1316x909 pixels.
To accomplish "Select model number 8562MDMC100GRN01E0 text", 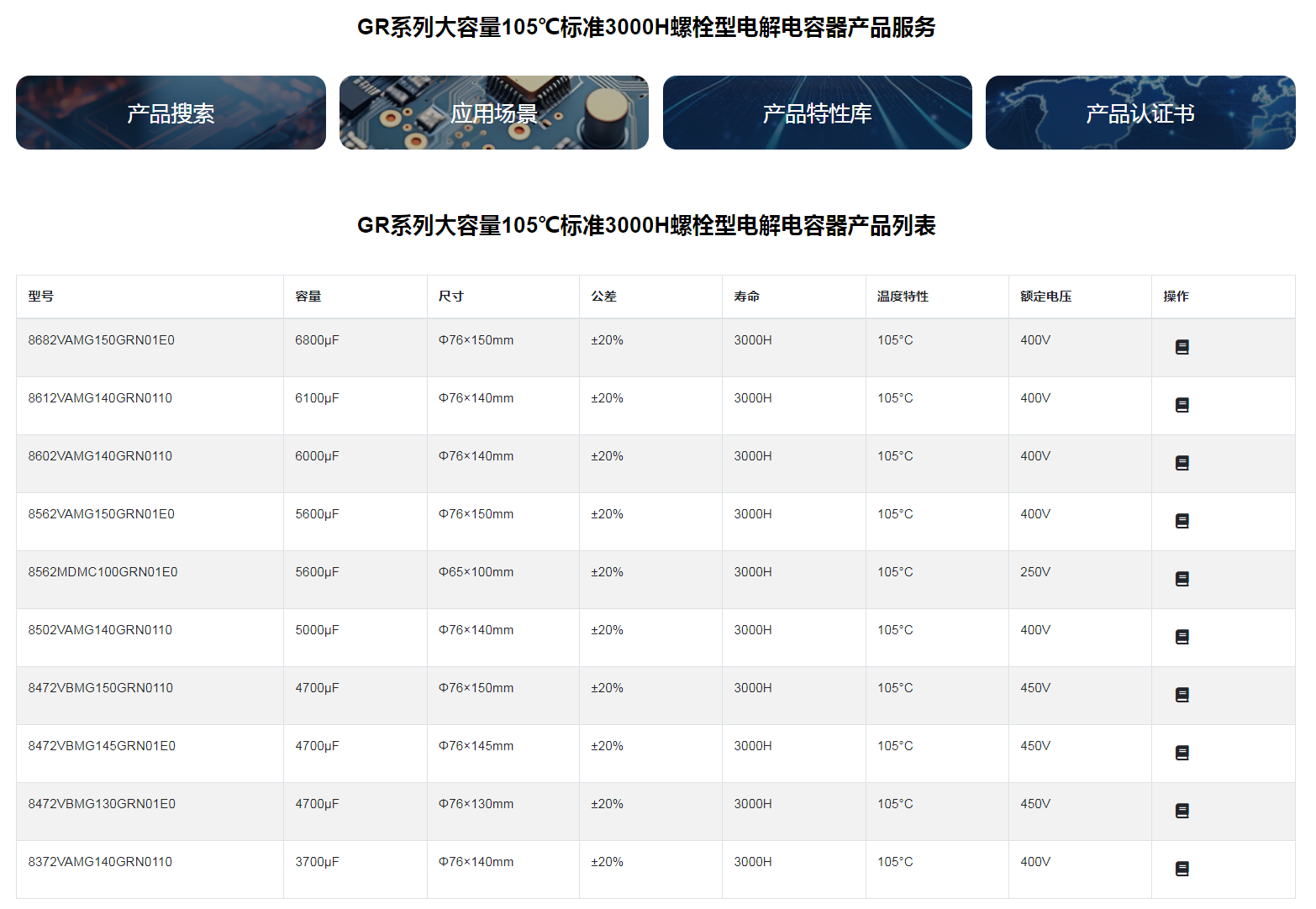I will 103,572.
